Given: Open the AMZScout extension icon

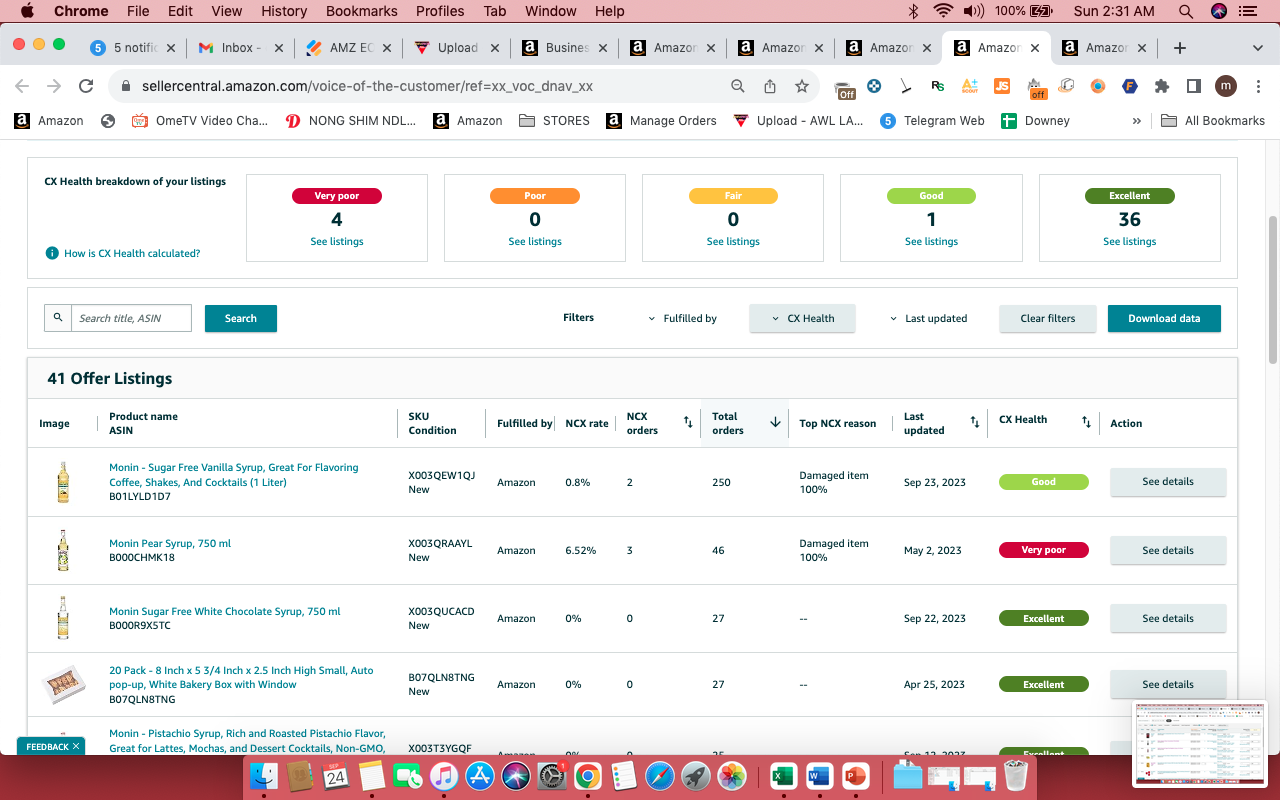Looking at the screenshot, I should tap(969, 86).
